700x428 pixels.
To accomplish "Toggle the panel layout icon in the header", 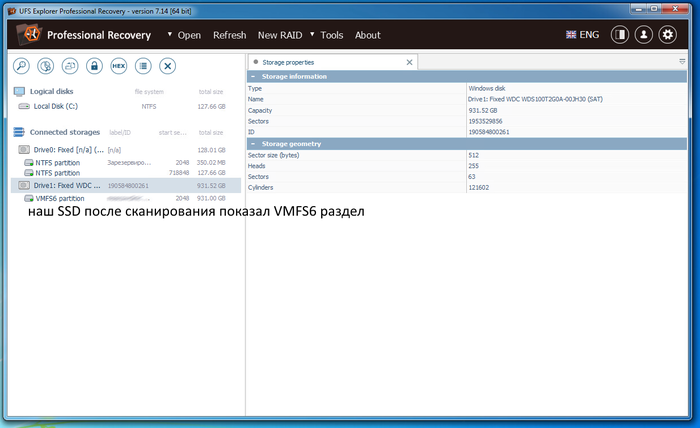I will (621, 35).
